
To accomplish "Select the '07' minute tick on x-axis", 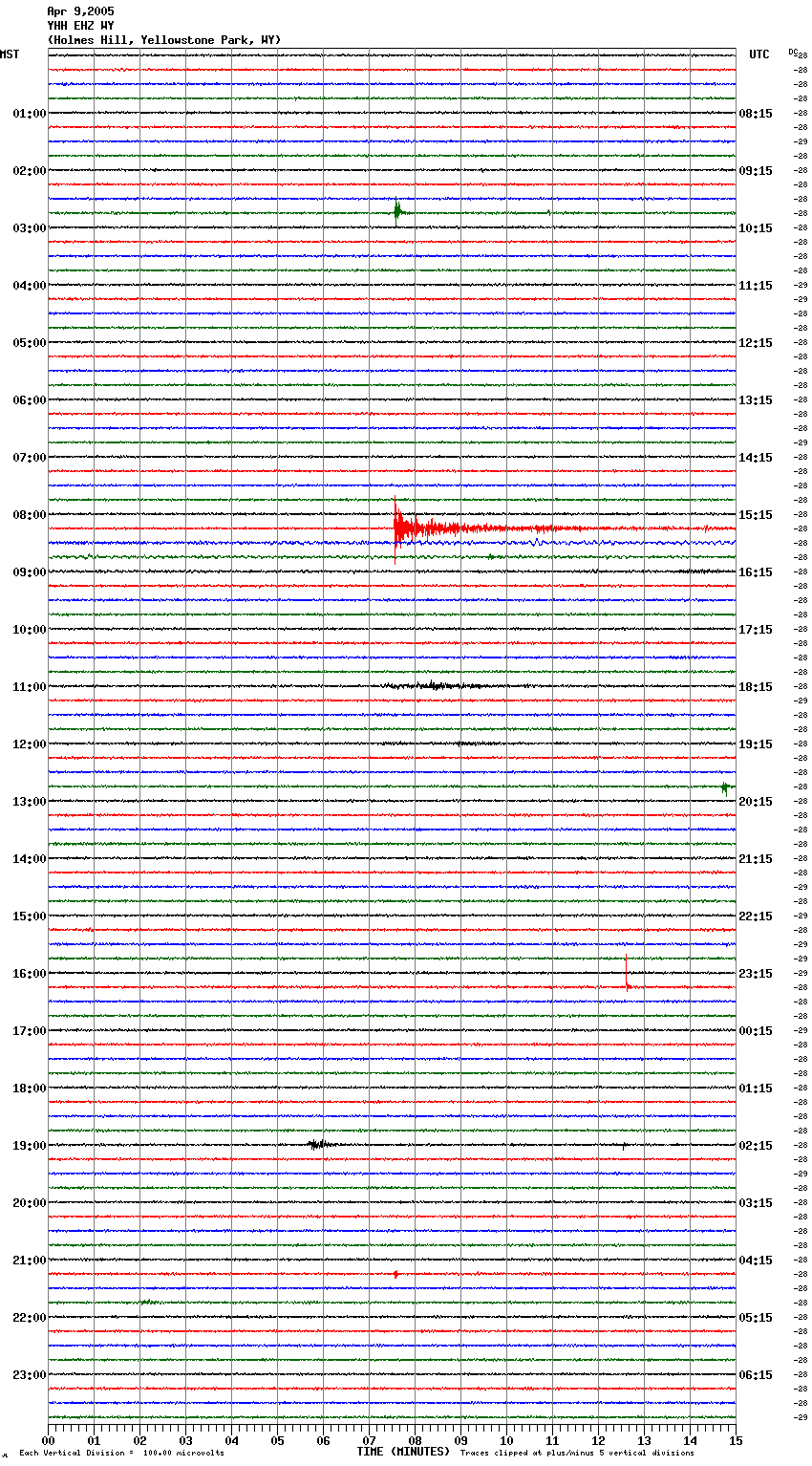I will click(x=369, y=1440).
